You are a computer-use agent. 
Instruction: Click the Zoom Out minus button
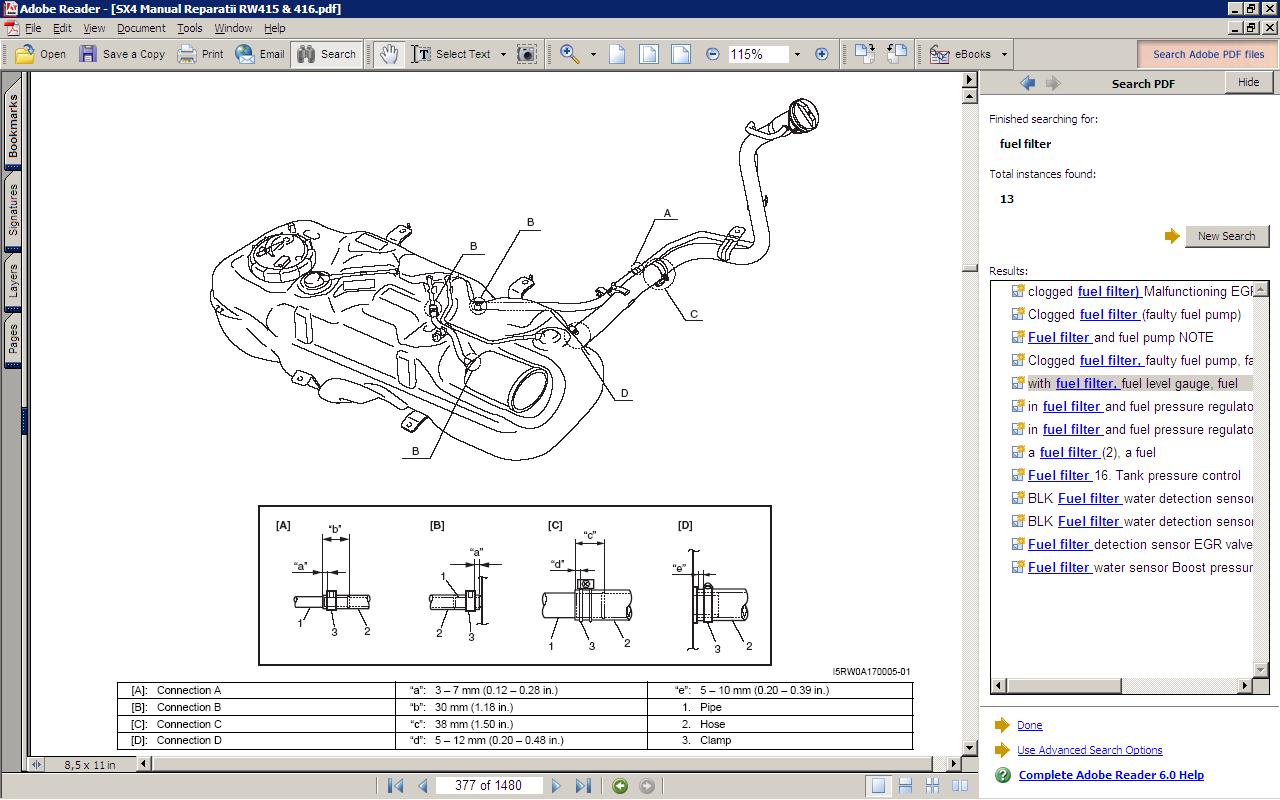tap(712, 54)
